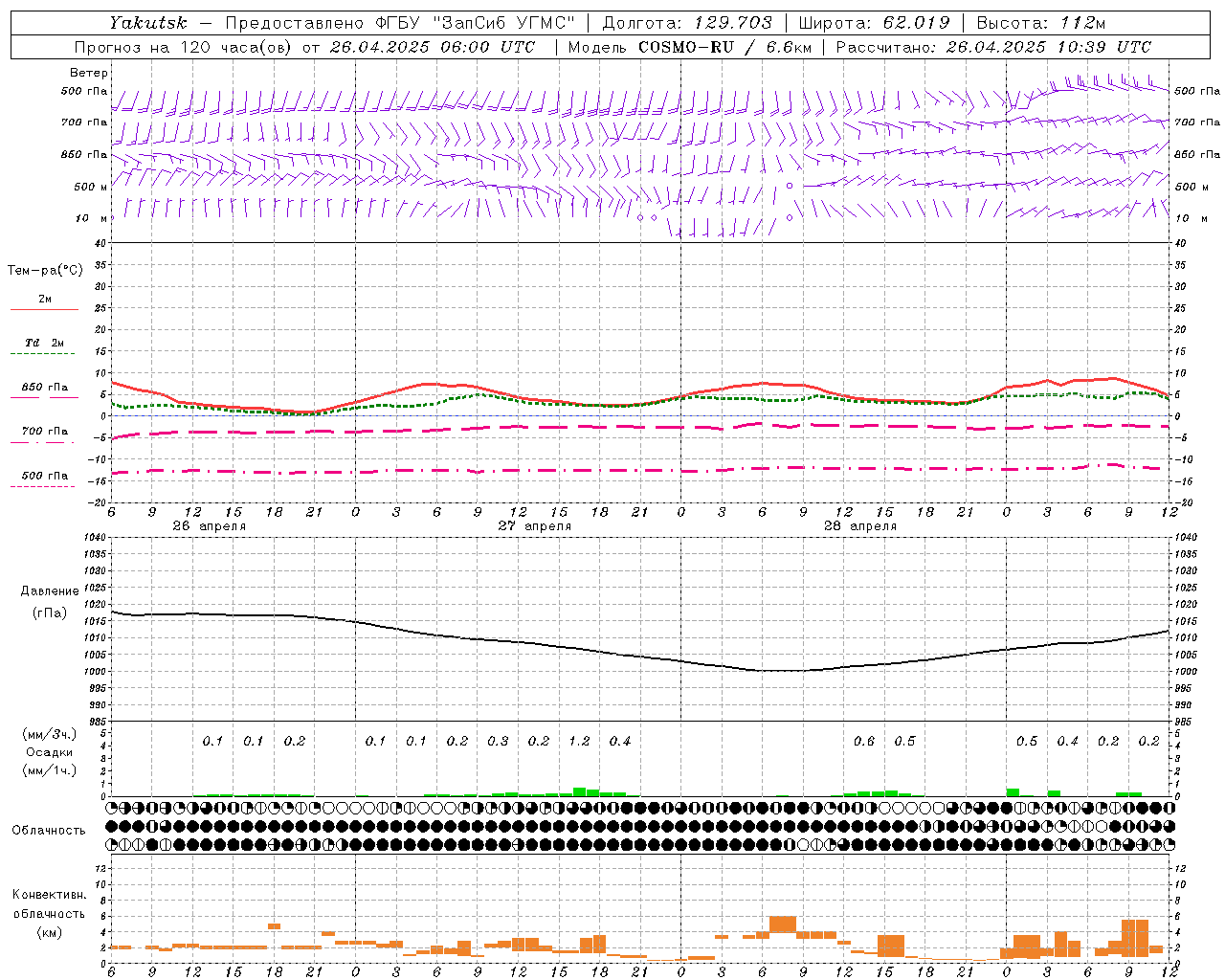Image resolution: width=1225 pixels, height=980 pixels.
Task: Click the 28 апреля date label
Action: point(859,526)
